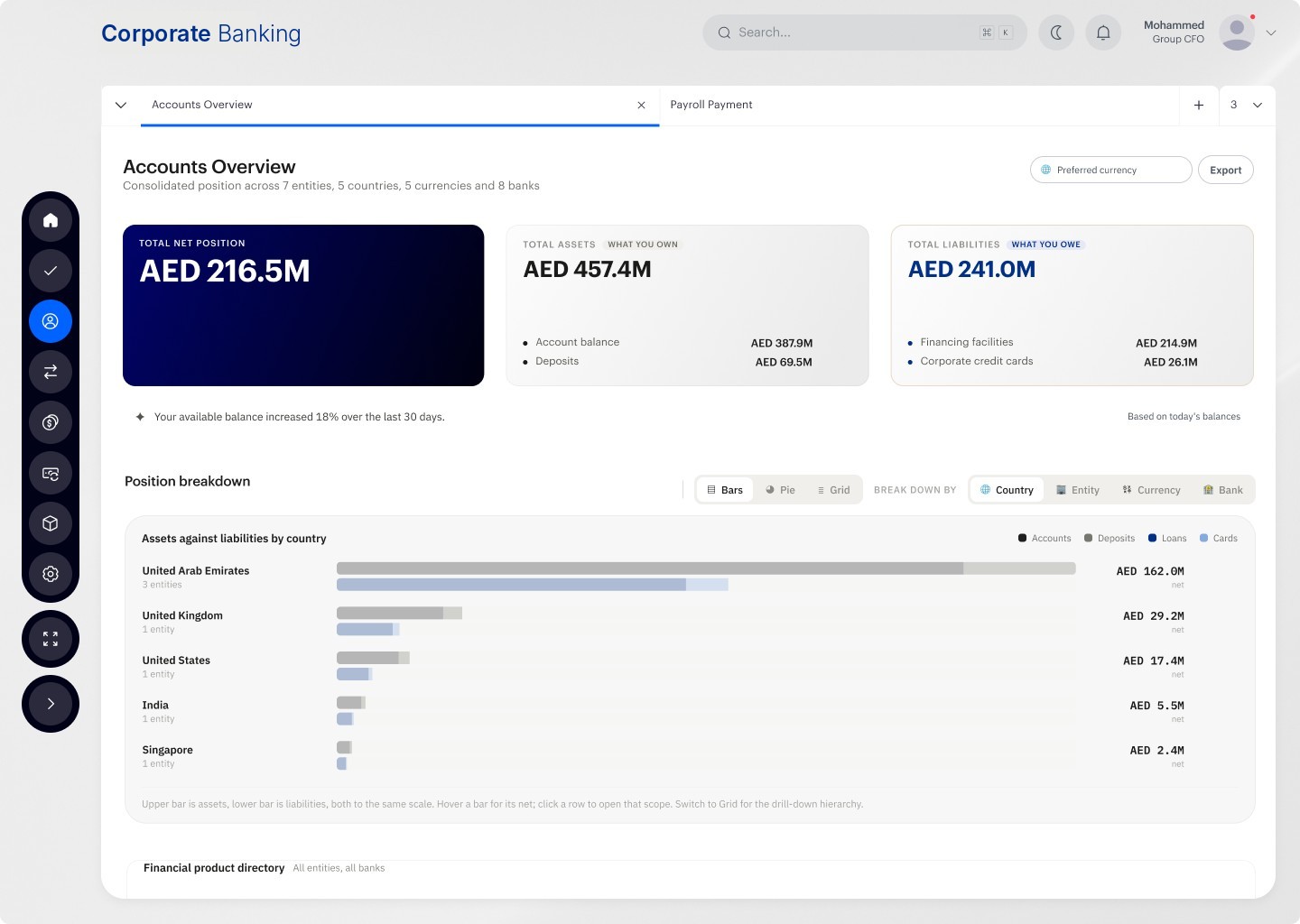Viewport: 1300px width, 924px height.
Task: Click the sparkle icon beside balance insight
Action: coord(140,417)
